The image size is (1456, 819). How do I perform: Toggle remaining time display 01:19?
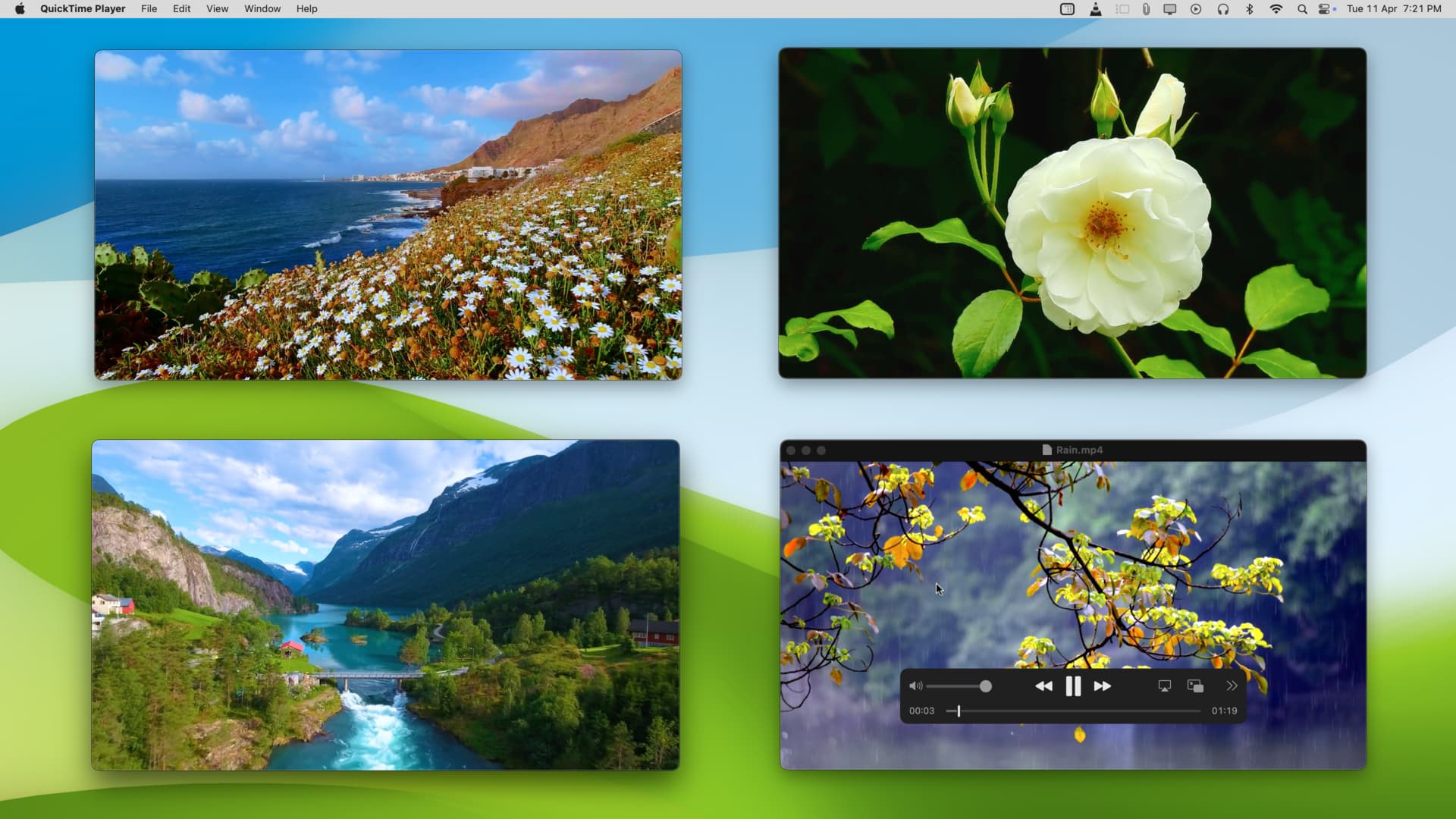(1224, 711)
